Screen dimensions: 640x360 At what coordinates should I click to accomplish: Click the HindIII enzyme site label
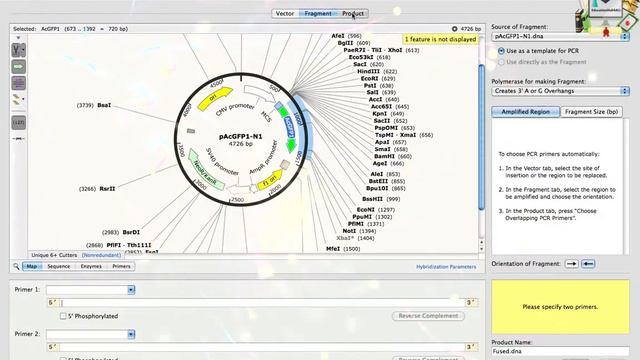click(369, 71)
